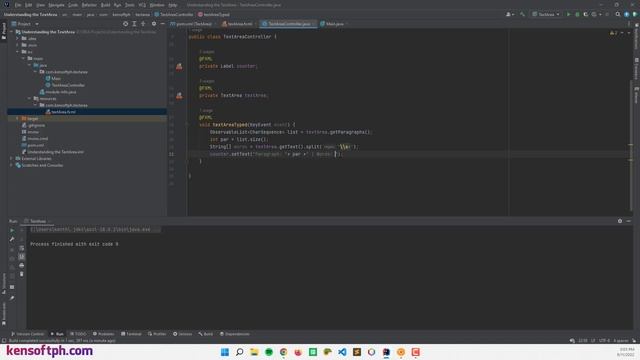The image size is (640, 360).
Task: Open the TextArea run configuration dropdown
Action: coord(546,14)
